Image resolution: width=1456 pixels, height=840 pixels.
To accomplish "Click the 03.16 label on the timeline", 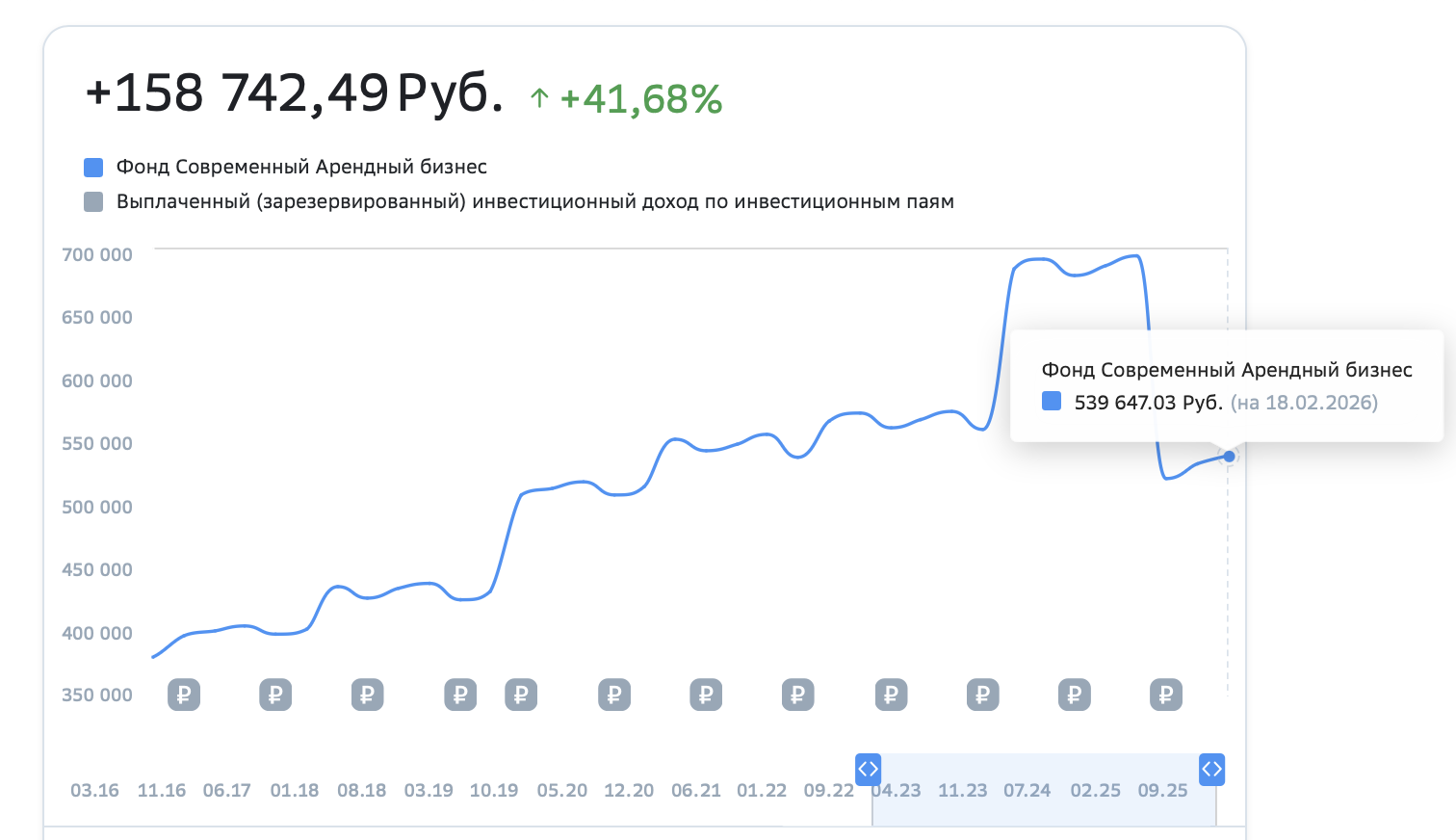I will (94, 791).
